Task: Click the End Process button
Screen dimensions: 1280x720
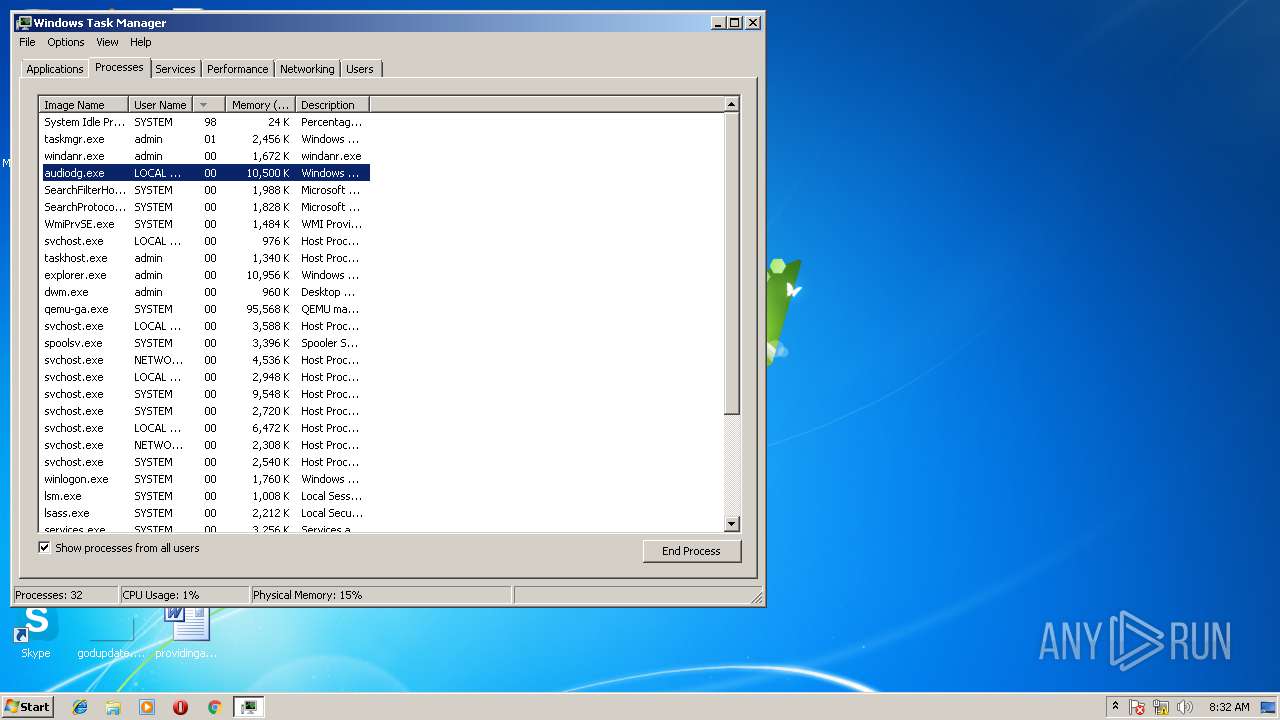Action: (x=691, y=551)
